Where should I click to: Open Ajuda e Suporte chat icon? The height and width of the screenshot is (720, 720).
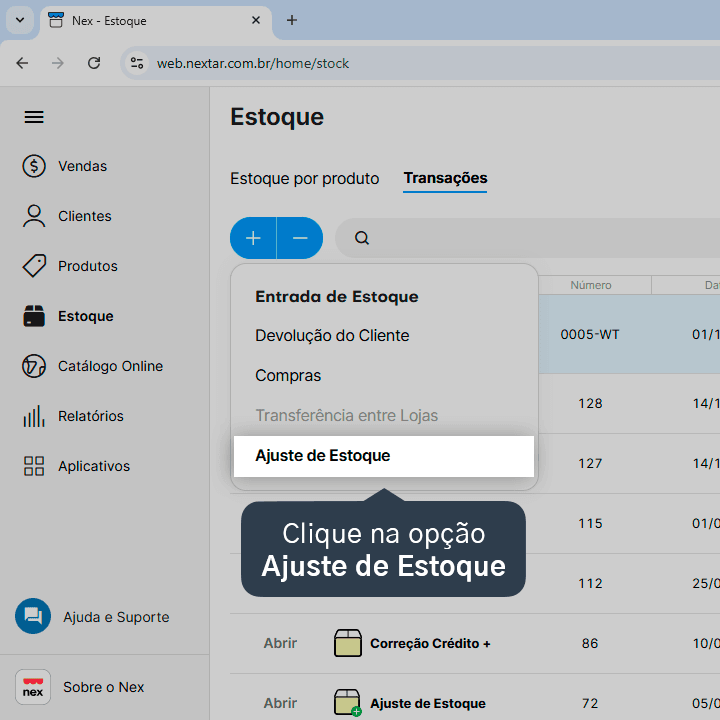pyautogui.click(x=33, y=616)
